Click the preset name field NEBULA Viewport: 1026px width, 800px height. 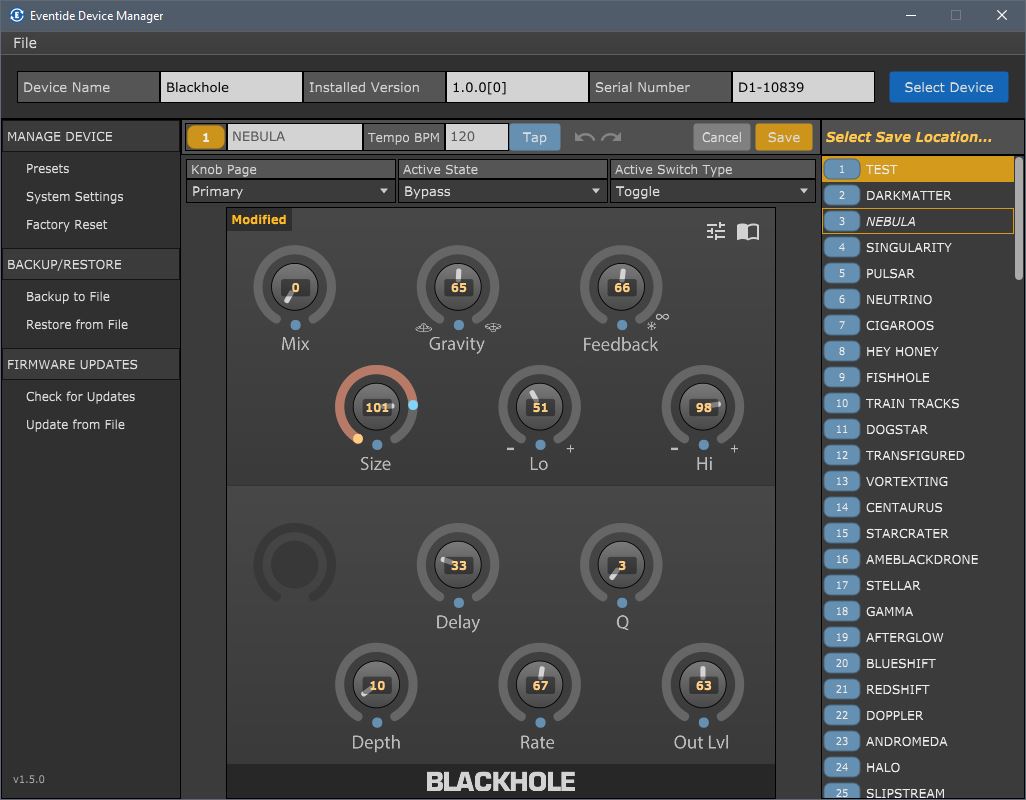click(294, 137)
